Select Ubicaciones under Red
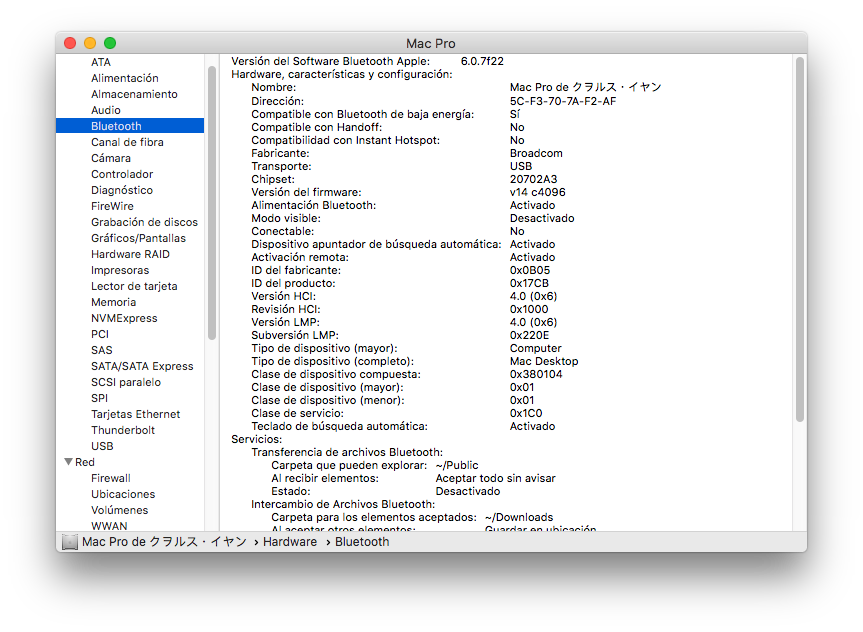This screenshot has height=632, width=863. [123, 494]
